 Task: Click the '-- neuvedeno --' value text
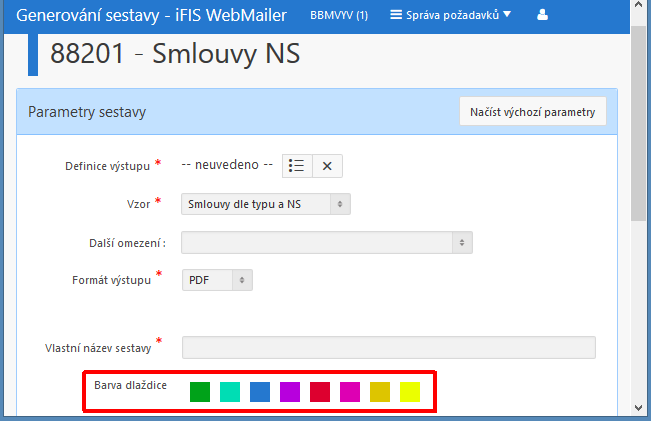(x=227, y=165)
